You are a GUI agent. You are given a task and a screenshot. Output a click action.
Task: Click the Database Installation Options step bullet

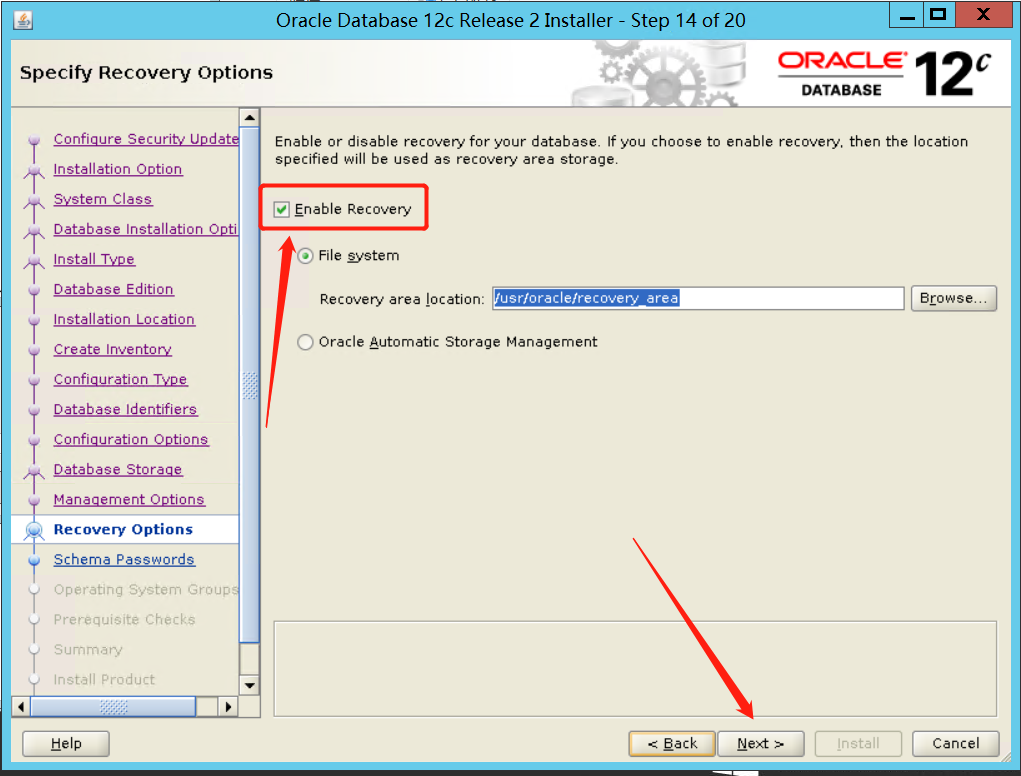[34, 229]
